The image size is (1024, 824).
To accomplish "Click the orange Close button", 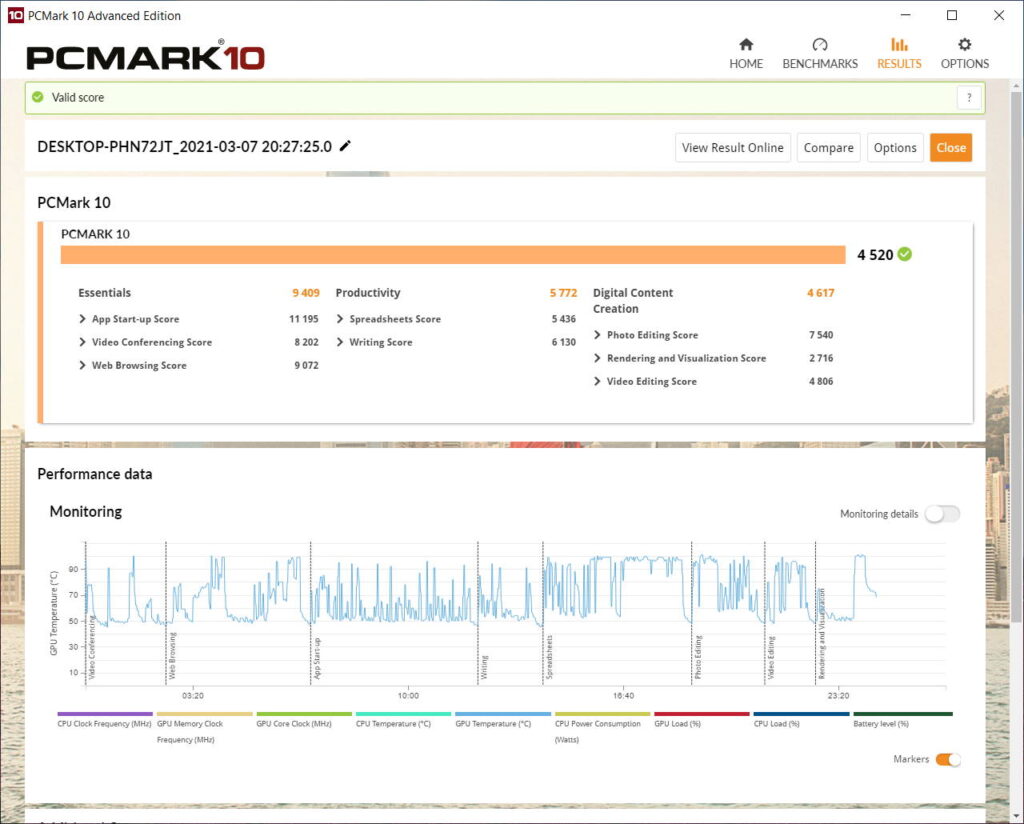I will 951,148.
